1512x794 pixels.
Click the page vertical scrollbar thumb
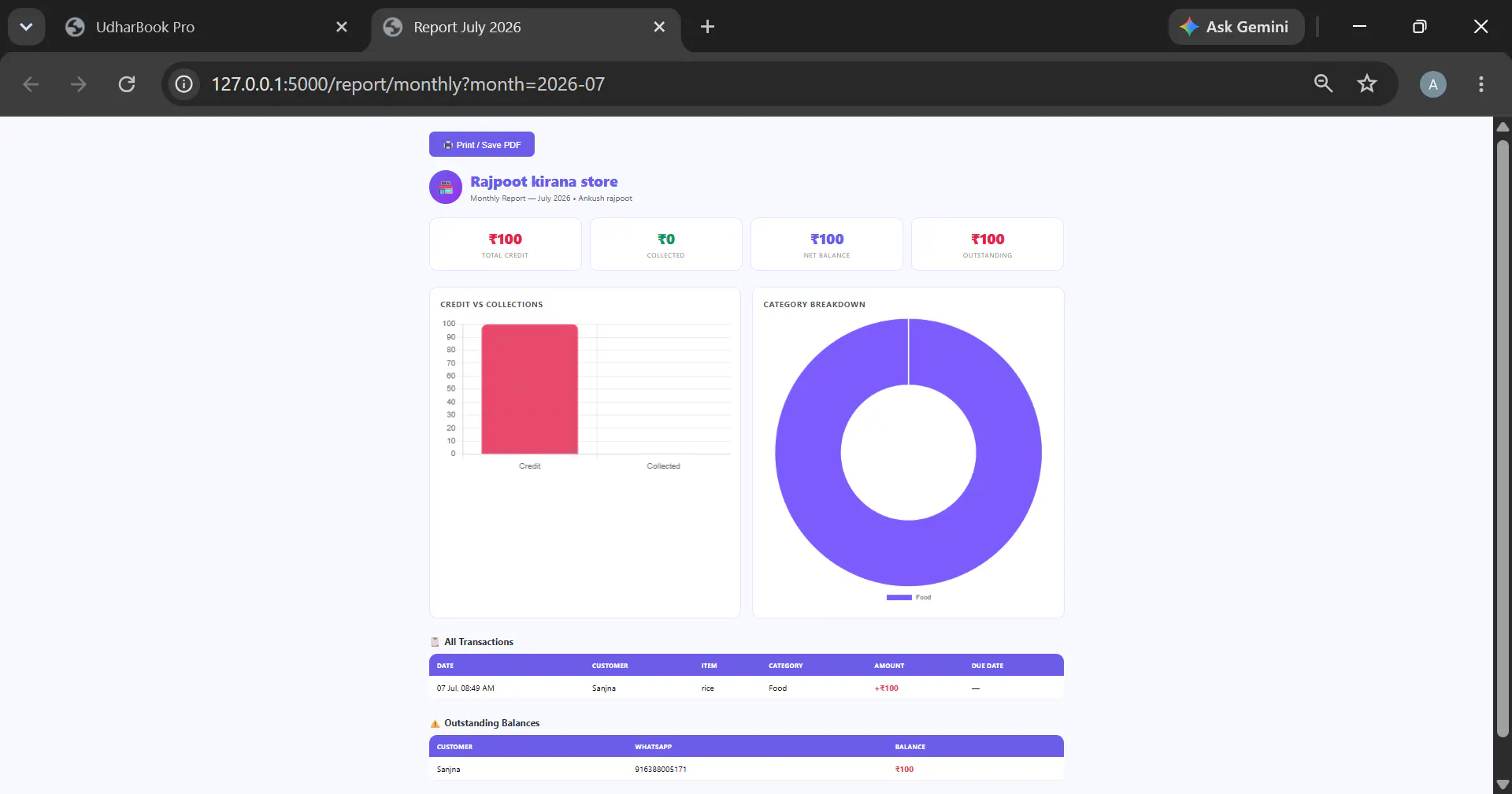tap(1503, 439)
